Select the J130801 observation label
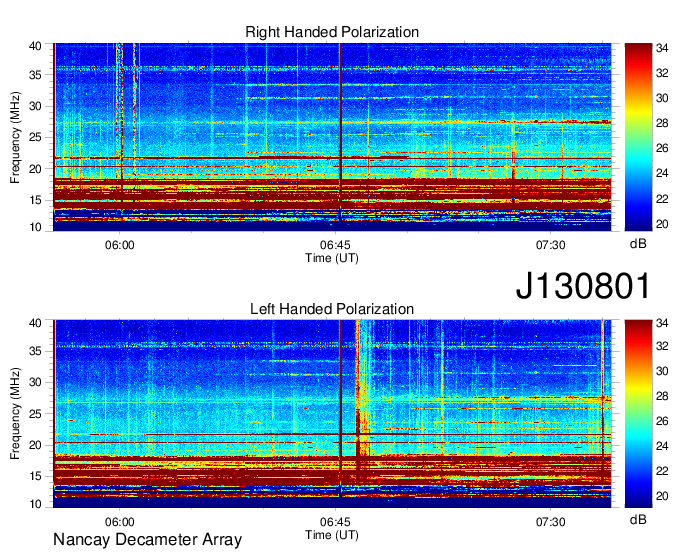 pos(583,285)
